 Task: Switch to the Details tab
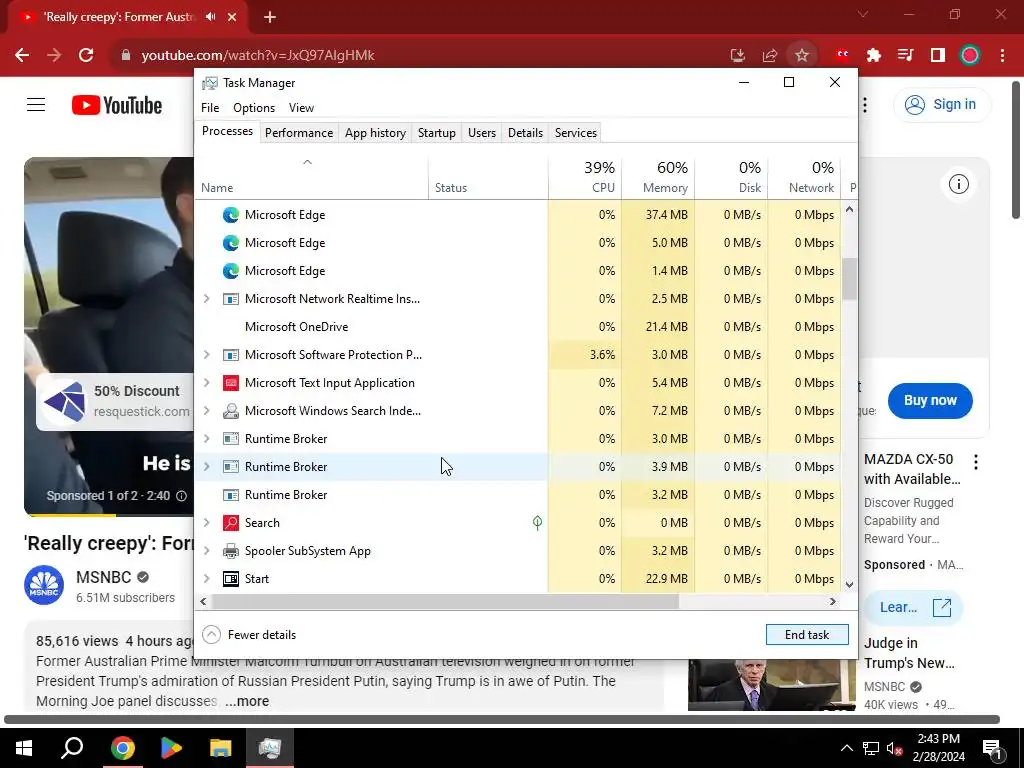coord(525,133)
